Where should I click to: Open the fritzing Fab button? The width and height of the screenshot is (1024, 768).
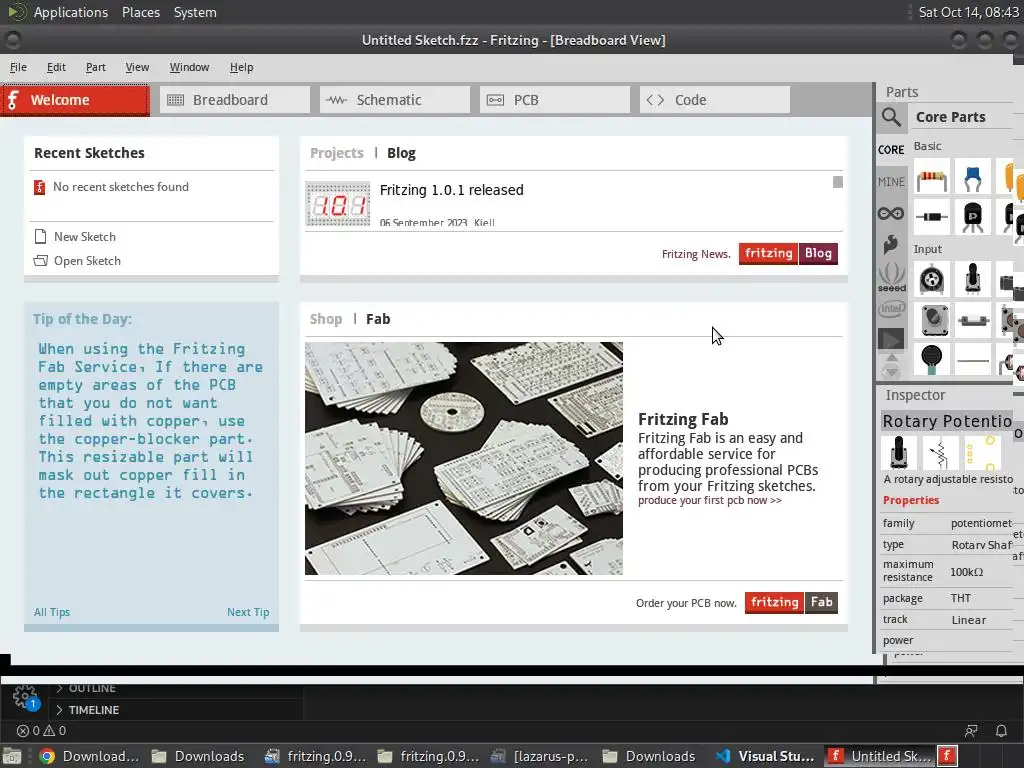pos(791,602)
